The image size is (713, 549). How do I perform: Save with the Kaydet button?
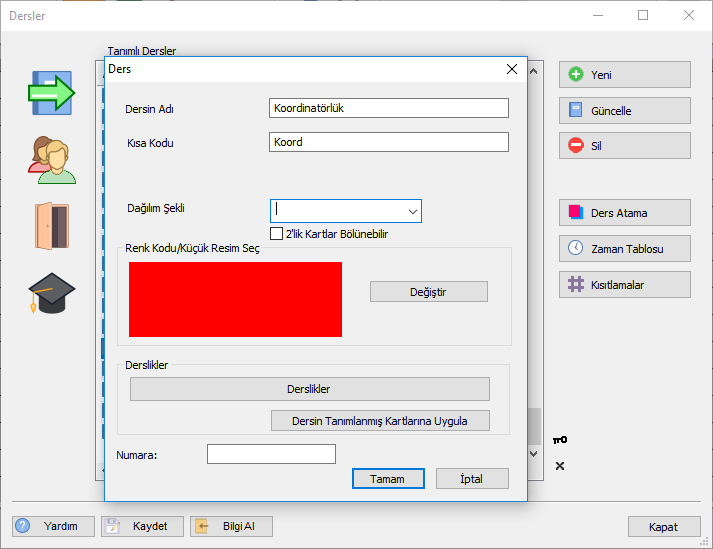click(x=142, y=526)
